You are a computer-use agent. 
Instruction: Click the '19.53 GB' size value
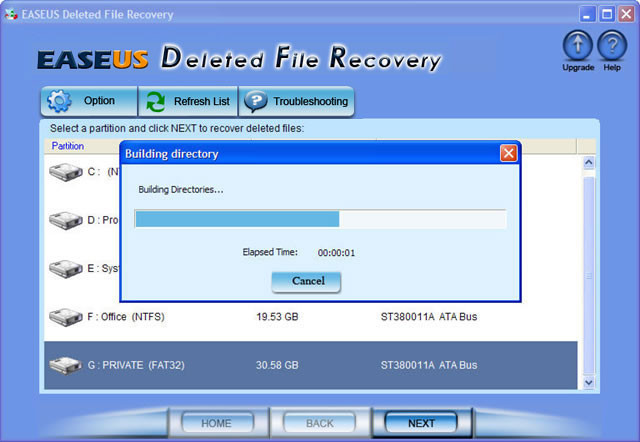point(277,317)
